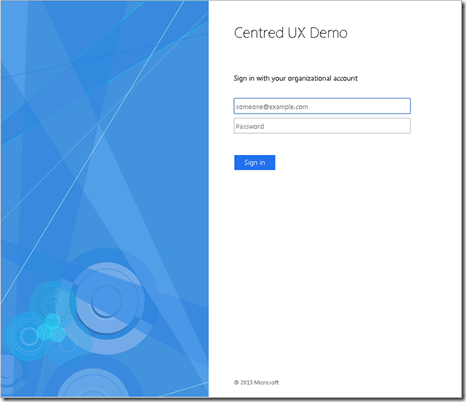
Task: Click the Centred UX Demo heading
Action: (x=291, y=33)
